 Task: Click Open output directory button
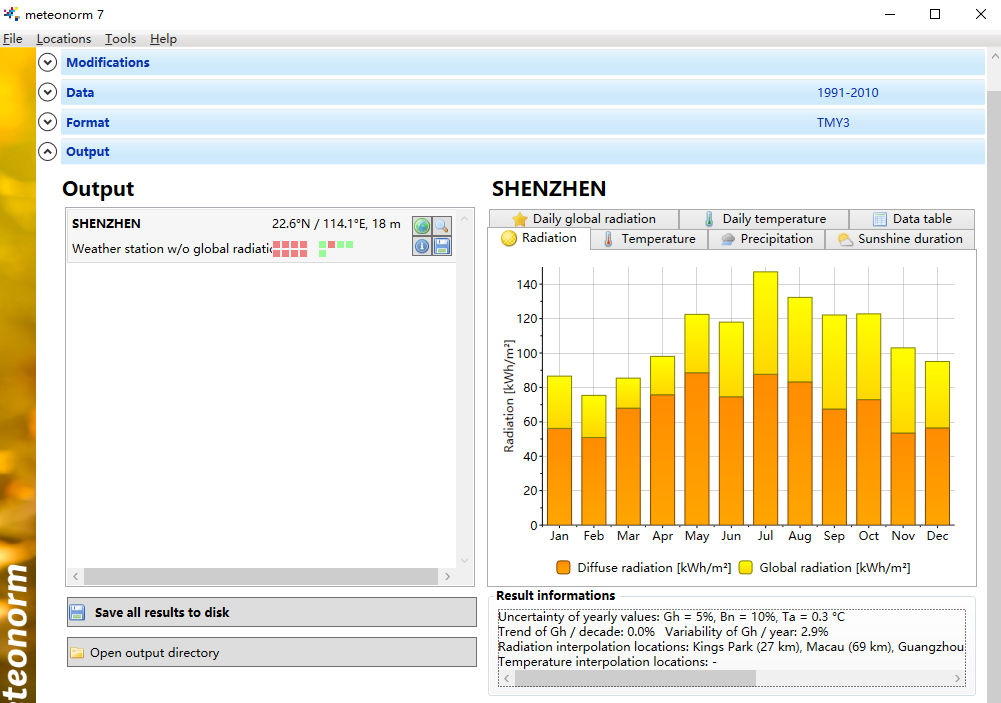pyautogui.click(x=271, y=653)
